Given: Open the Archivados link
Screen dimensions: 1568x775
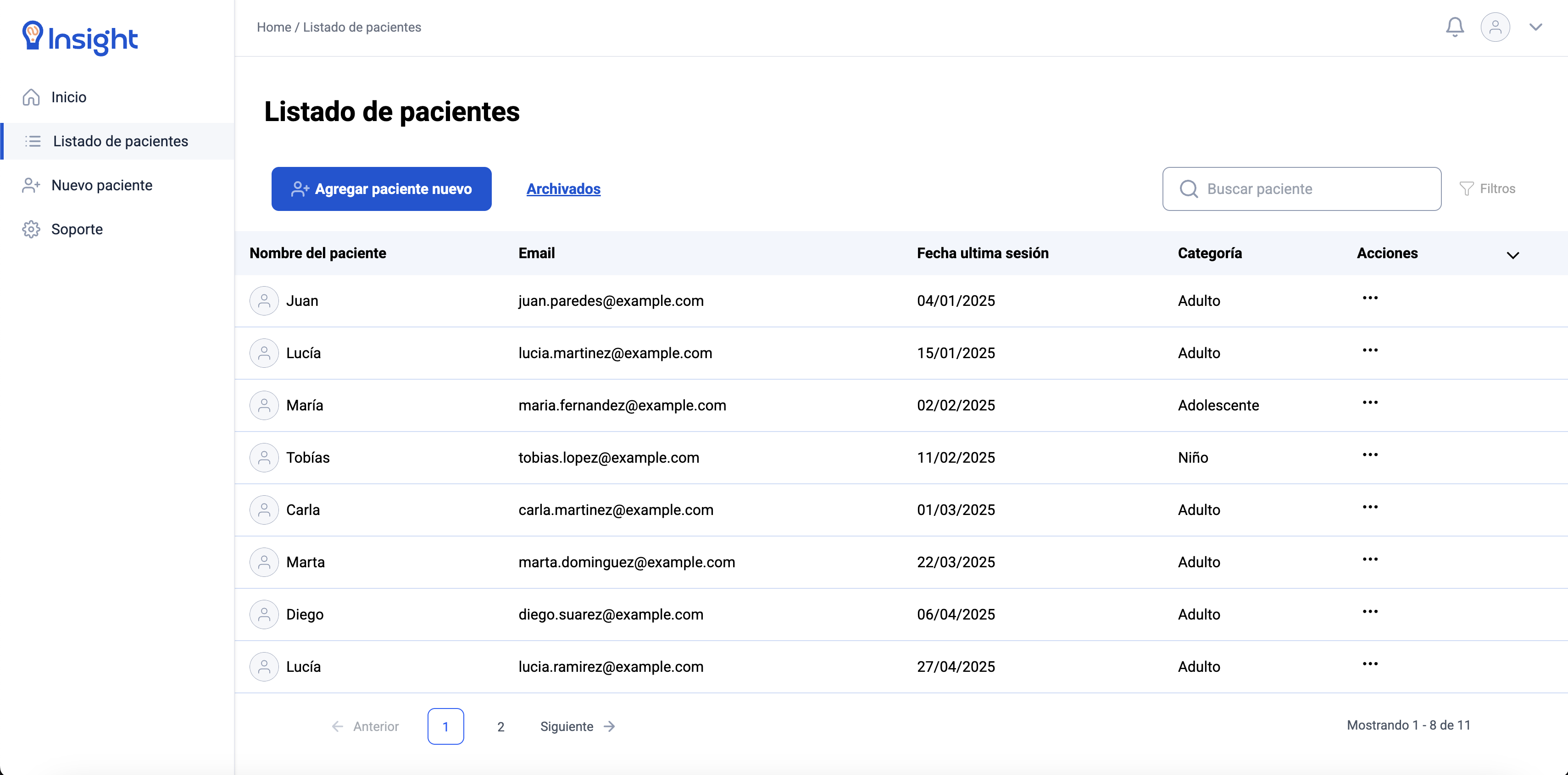Looking at the screenshot, I should click(564, 189).
